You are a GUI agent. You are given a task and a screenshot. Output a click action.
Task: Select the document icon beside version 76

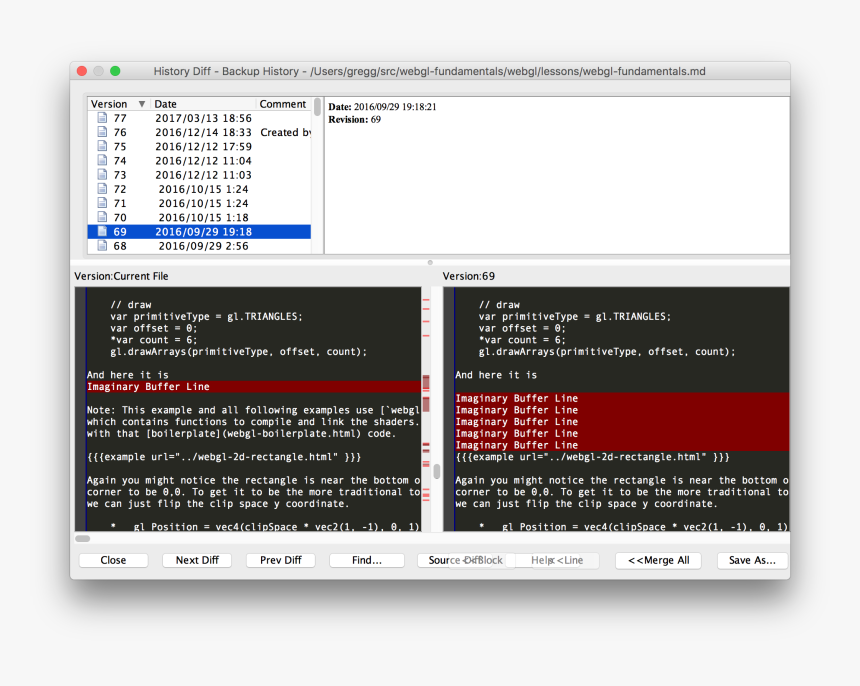click(101, 132)
